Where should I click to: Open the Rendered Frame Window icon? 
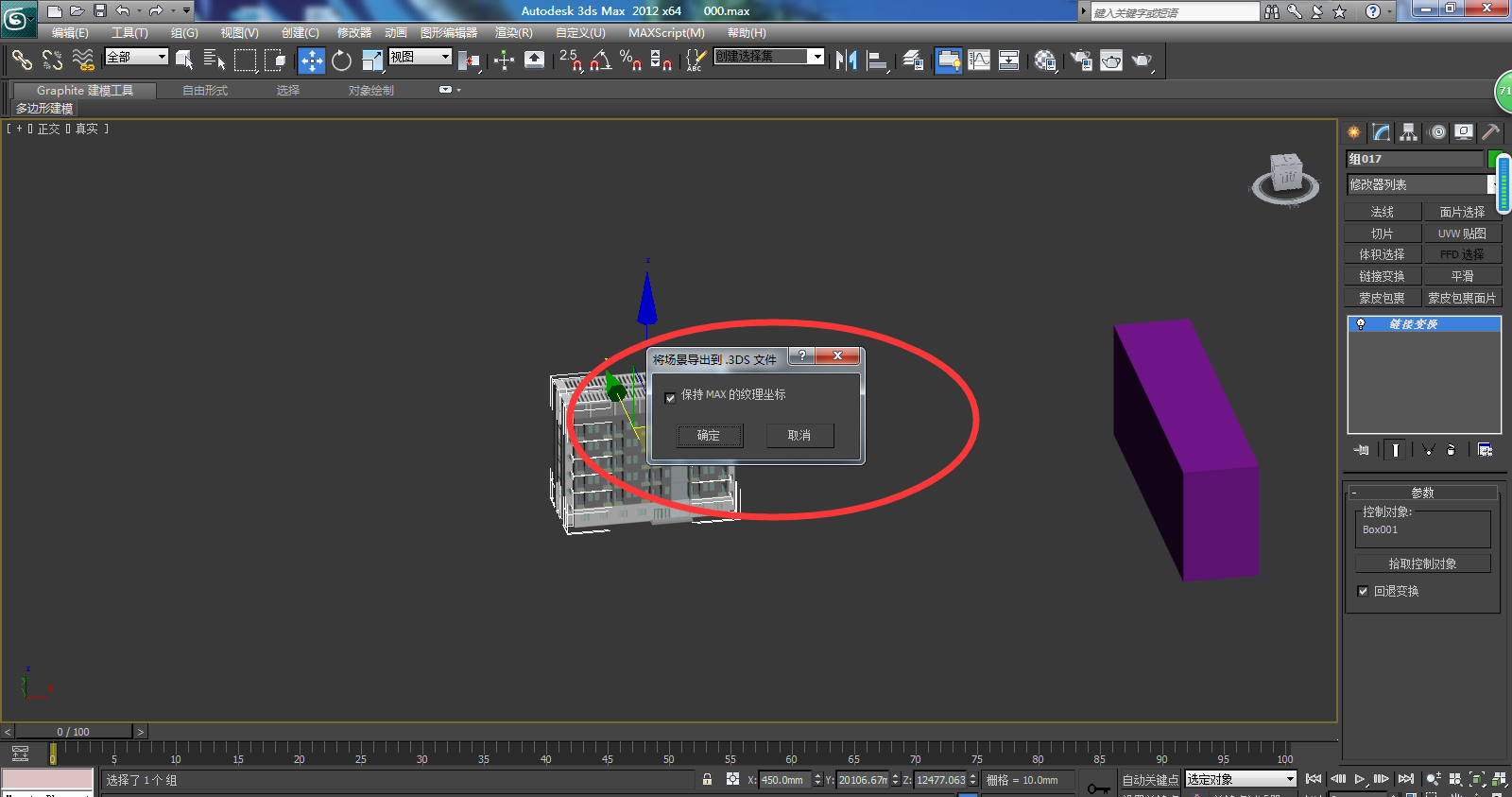pos(1111,61)
